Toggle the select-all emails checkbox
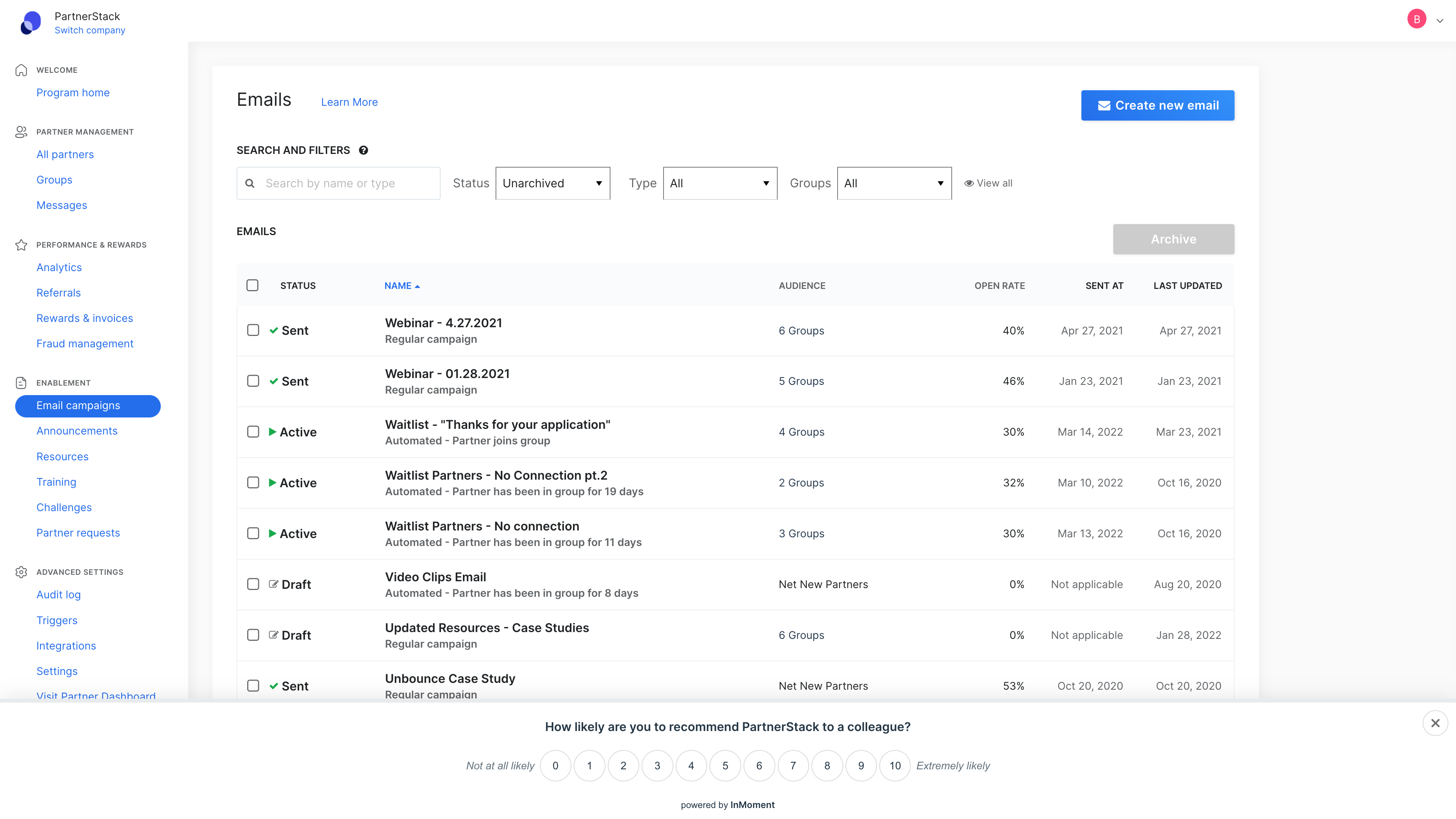Viewport: 1456px width, 819px height. click(253, 285)
